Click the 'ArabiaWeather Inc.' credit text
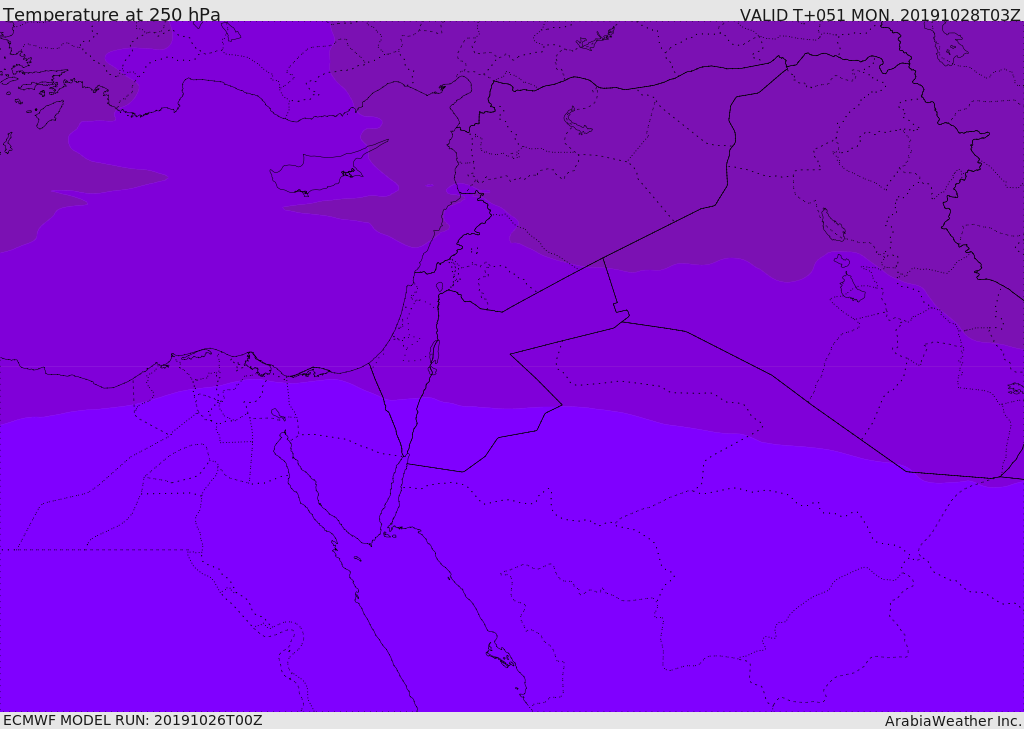 [x=952, y=721]
